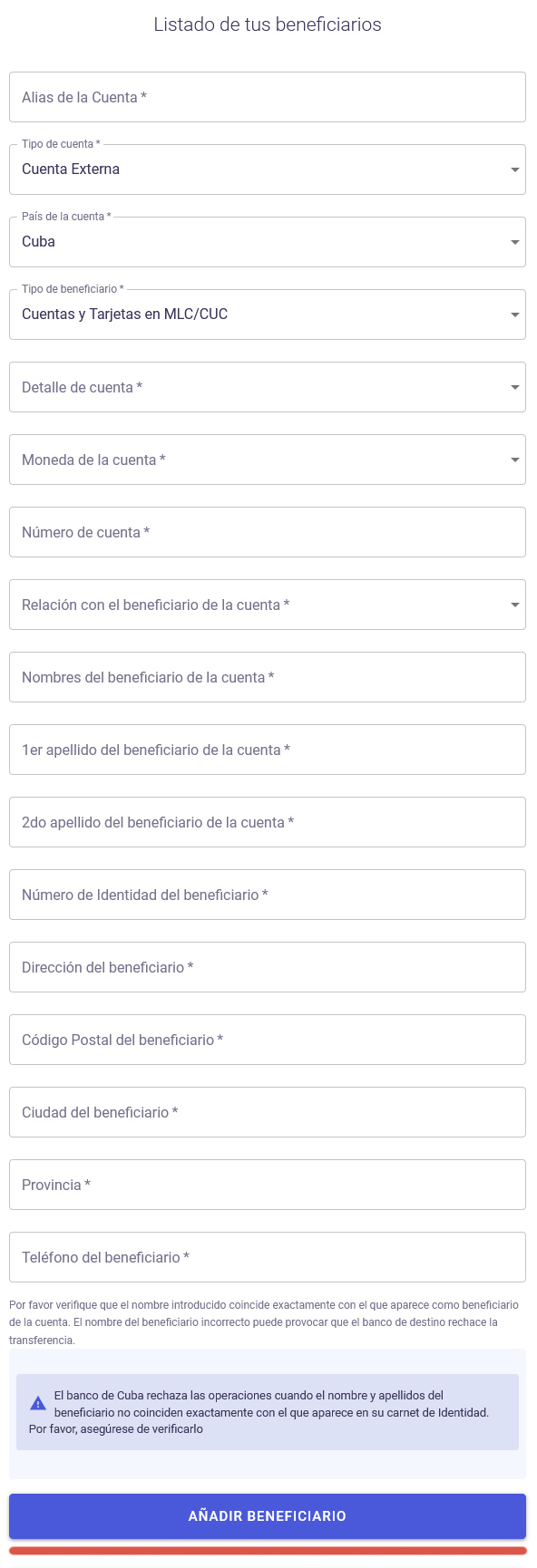
Task: Focus Nombres del beneficiario de la cuenta field
Action: pos(268,677)
